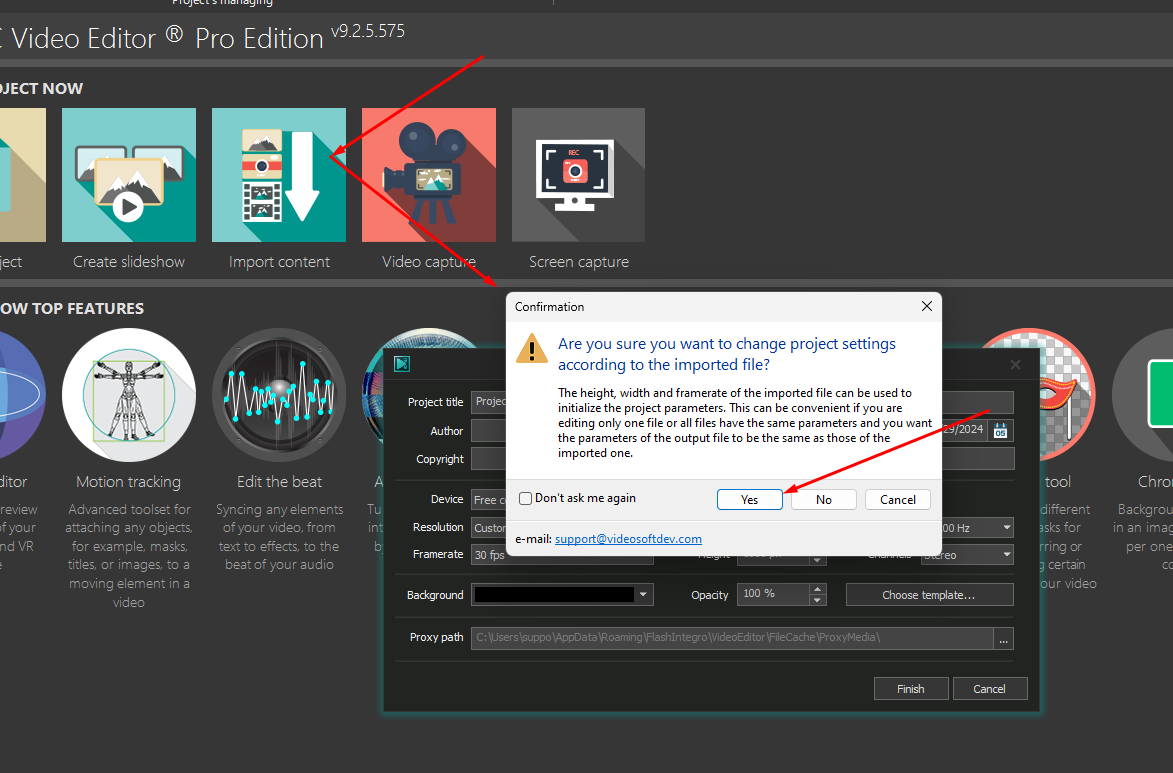
Task: Click the "Advanced toolset for attaching" description
Action: click(129, 555)
